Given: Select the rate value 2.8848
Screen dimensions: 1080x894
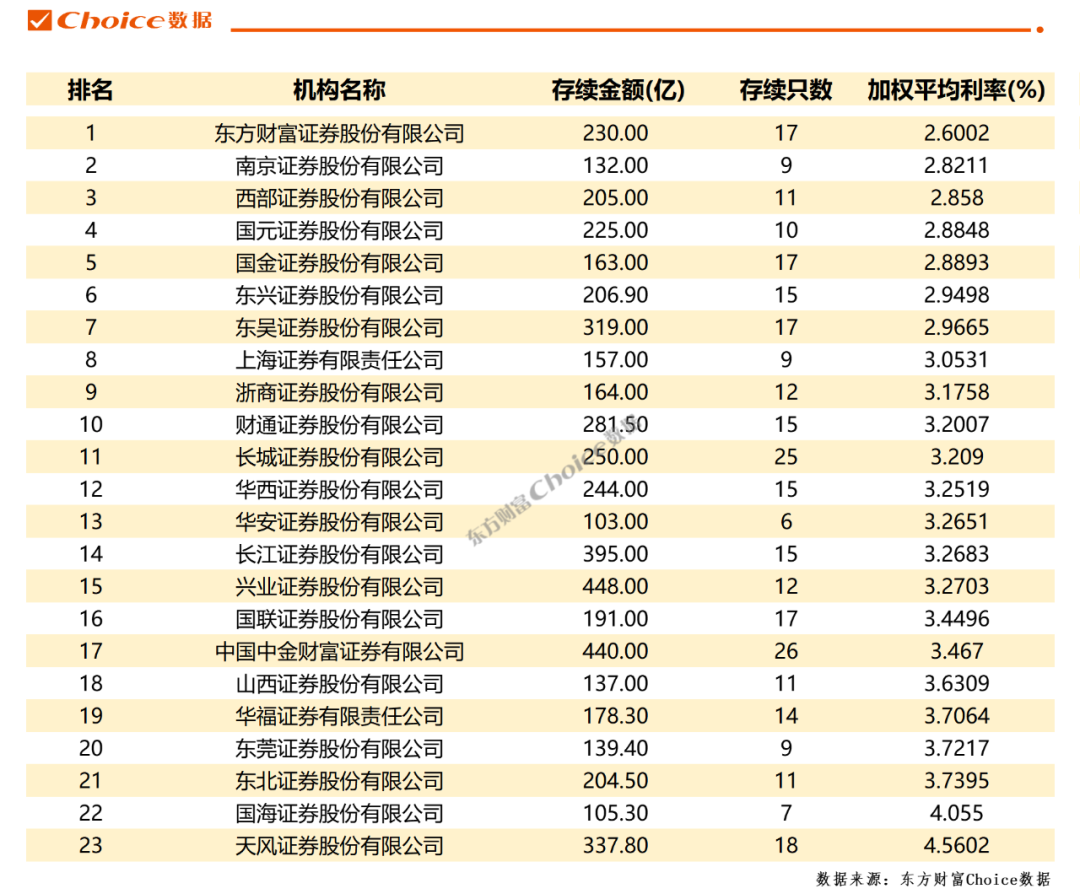Looking at the screenshot, I should tap(956, 230).
